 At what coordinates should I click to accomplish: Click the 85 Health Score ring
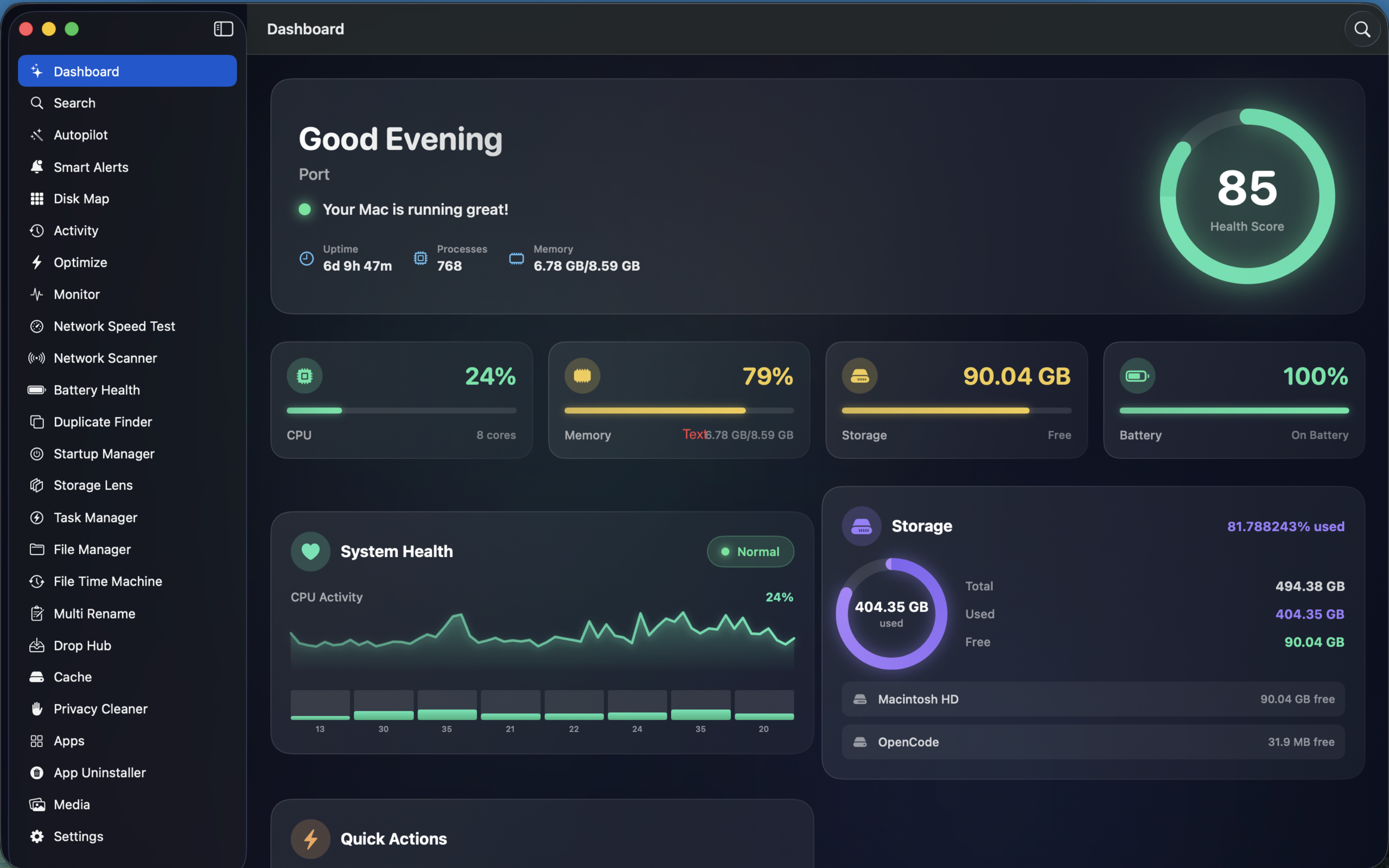(1247, 196)
